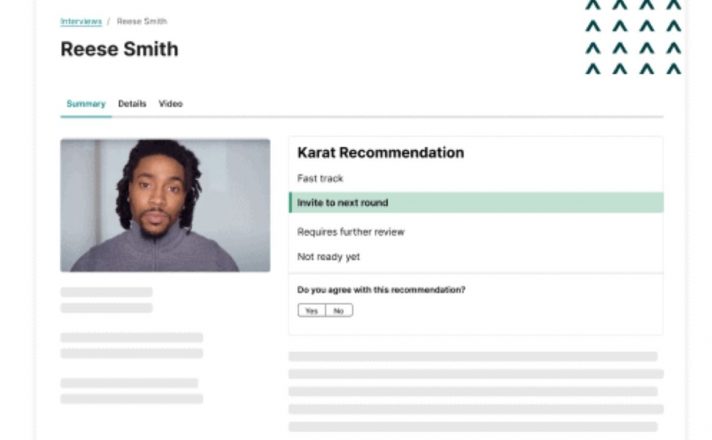Click the Reese Smith breadcrumb item
This screenshot has width=712, height=440.
142,21
